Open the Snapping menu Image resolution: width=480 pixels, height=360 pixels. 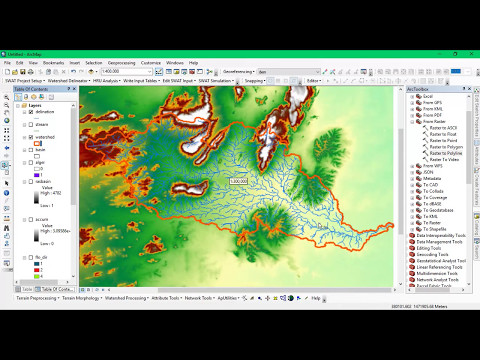(x=255, y=81)
